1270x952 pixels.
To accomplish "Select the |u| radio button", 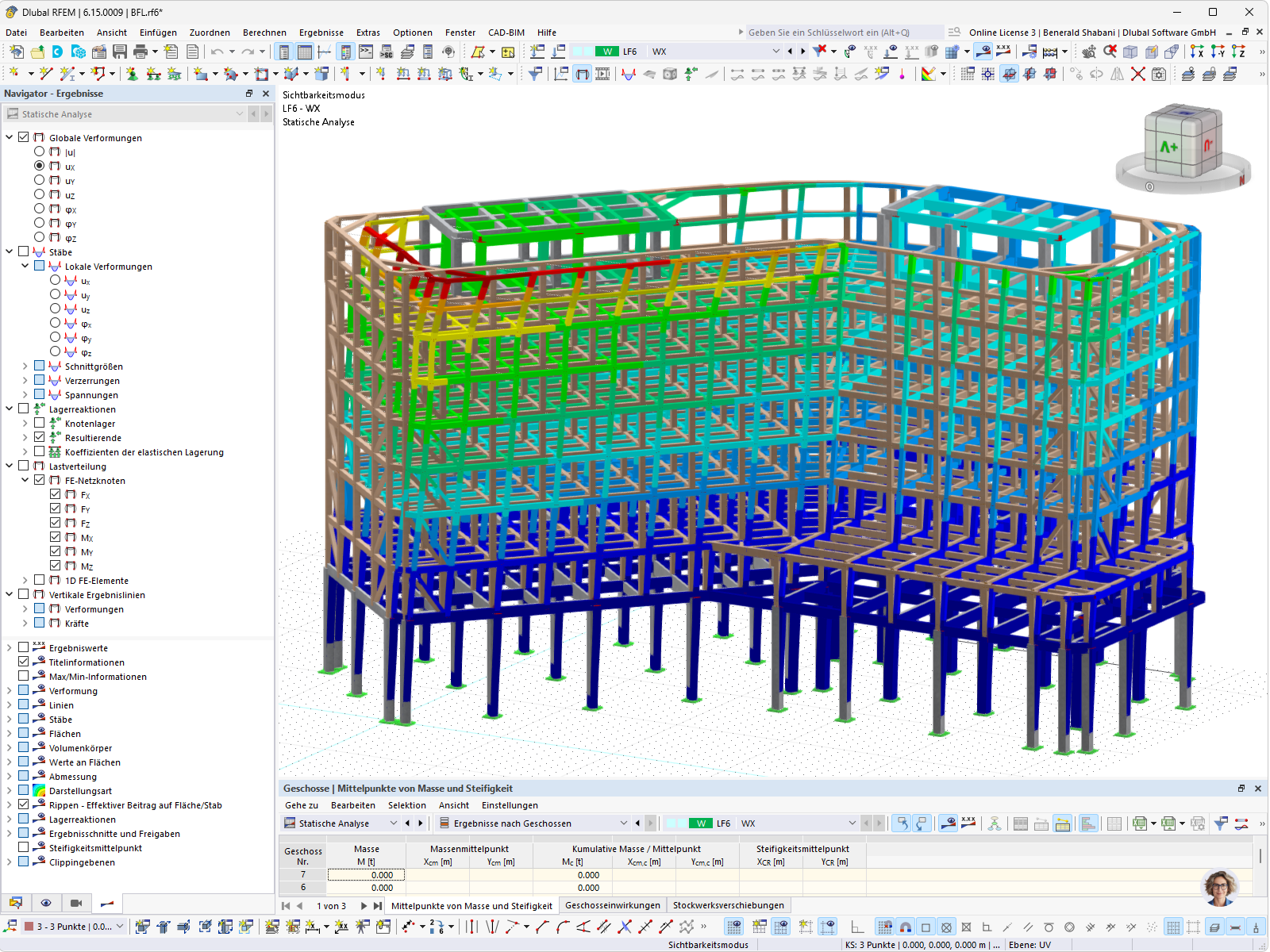I will tap(39, 152).
